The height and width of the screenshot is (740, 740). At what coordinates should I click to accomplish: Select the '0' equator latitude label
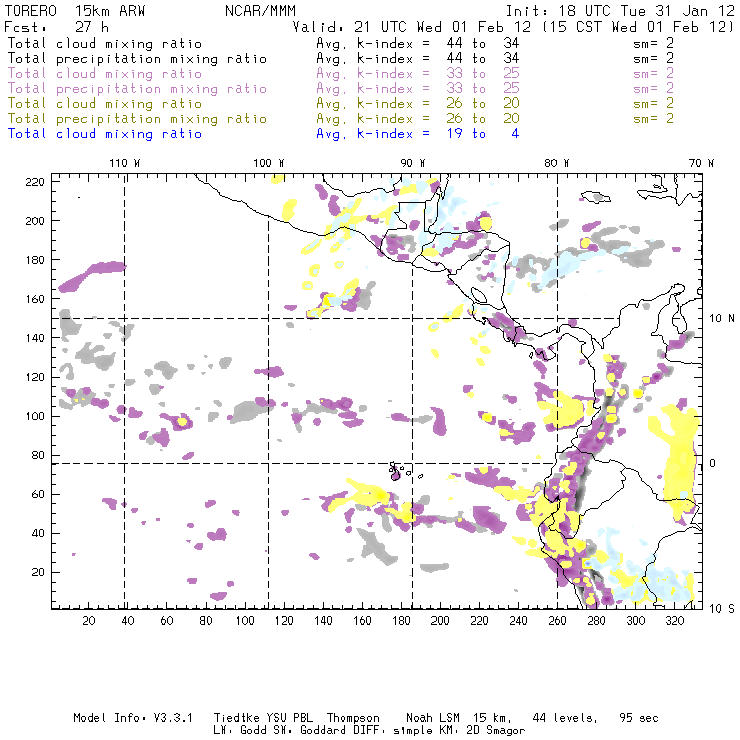pos(712,463)
